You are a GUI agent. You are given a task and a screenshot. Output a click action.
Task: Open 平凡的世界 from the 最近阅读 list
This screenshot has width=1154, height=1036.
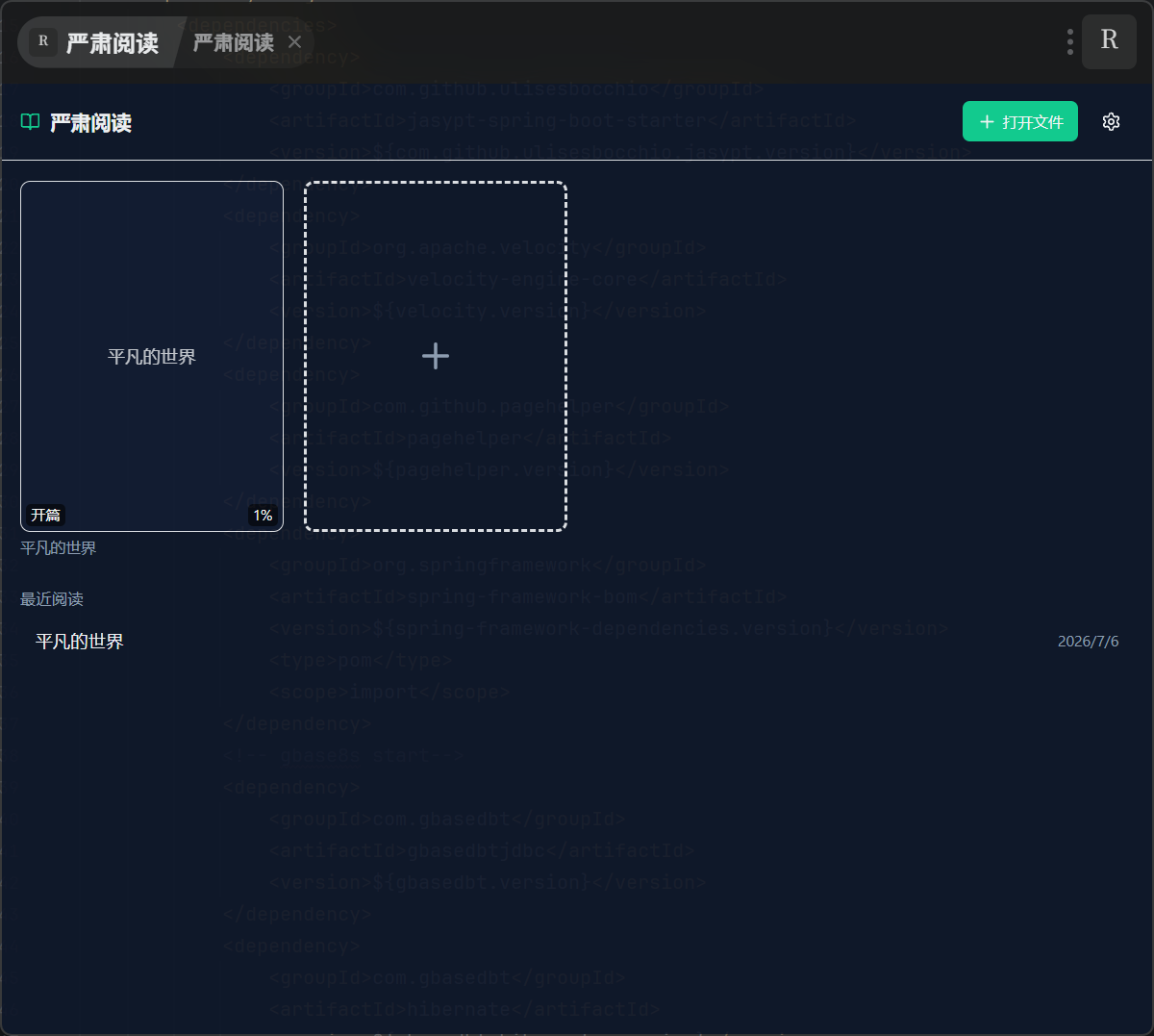pos(577,642)
